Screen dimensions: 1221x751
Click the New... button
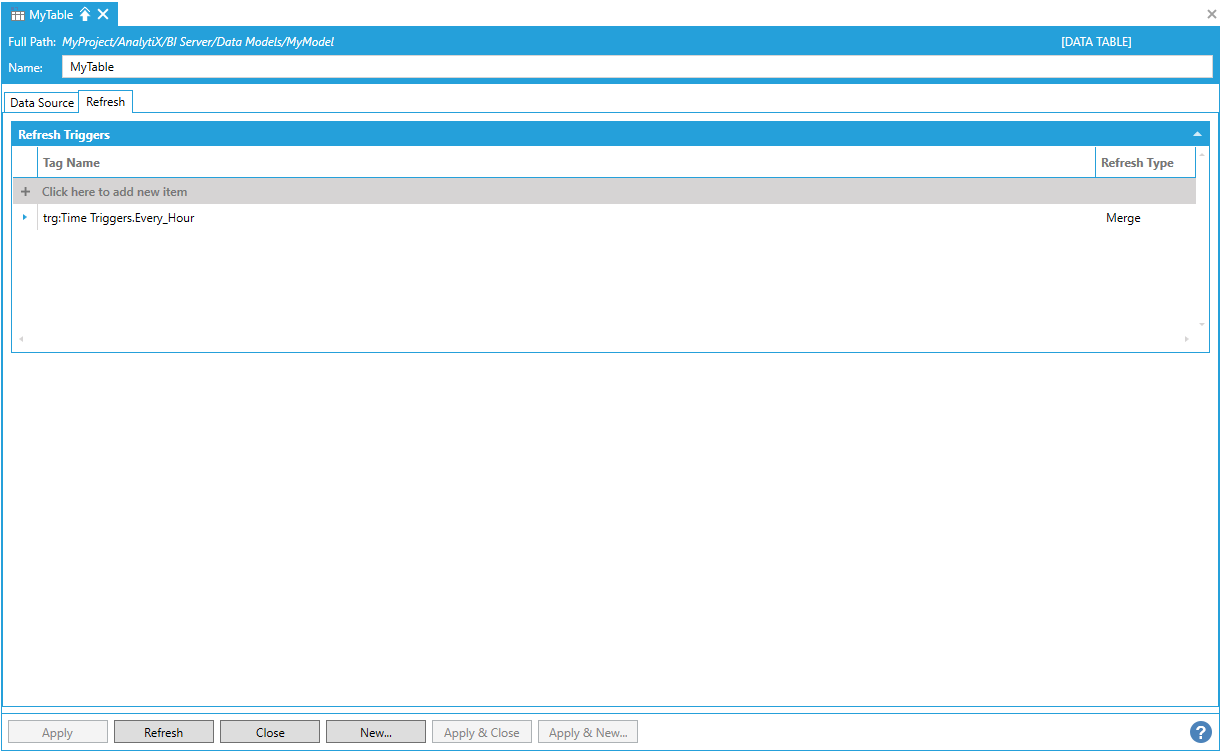[x=376, y=732]
